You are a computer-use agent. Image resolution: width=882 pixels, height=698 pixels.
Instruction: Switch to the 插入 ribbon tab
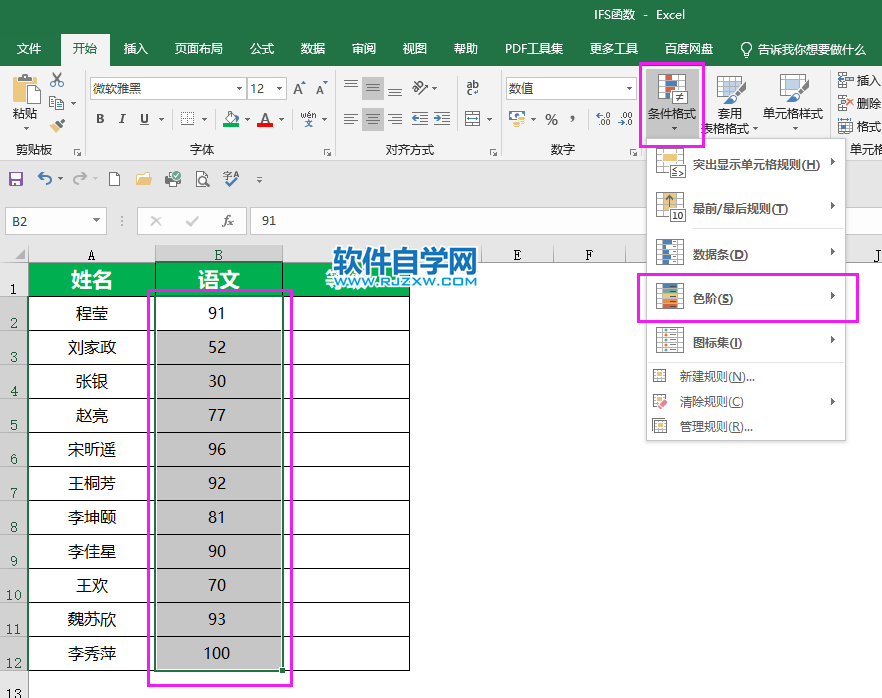(135, 48)
